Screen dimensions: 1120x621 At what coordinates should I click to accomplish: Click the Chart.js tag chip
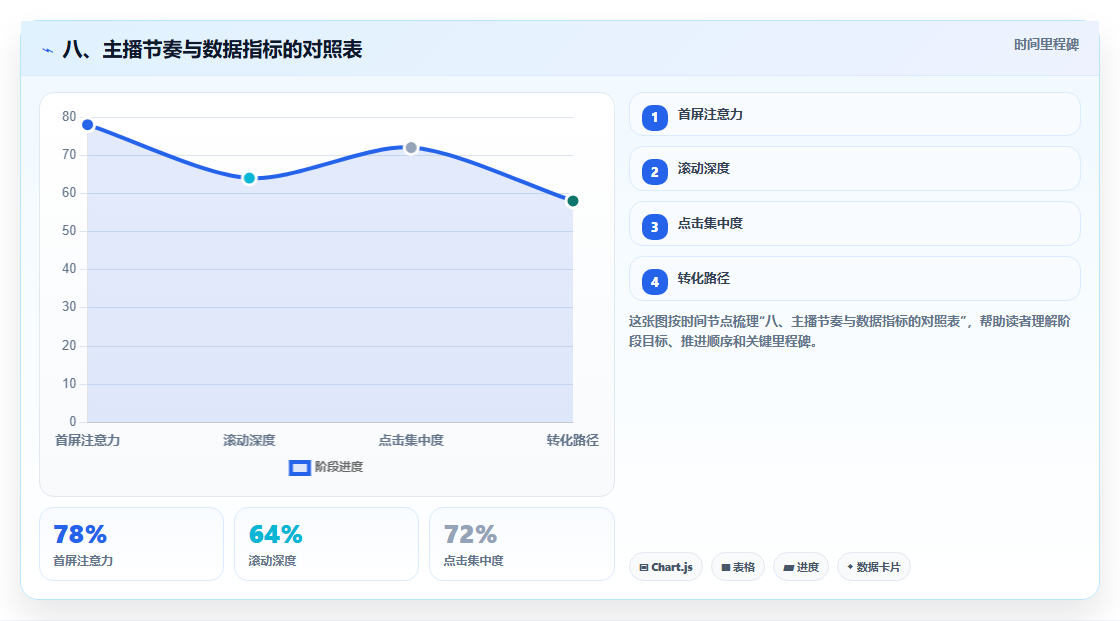666,567
